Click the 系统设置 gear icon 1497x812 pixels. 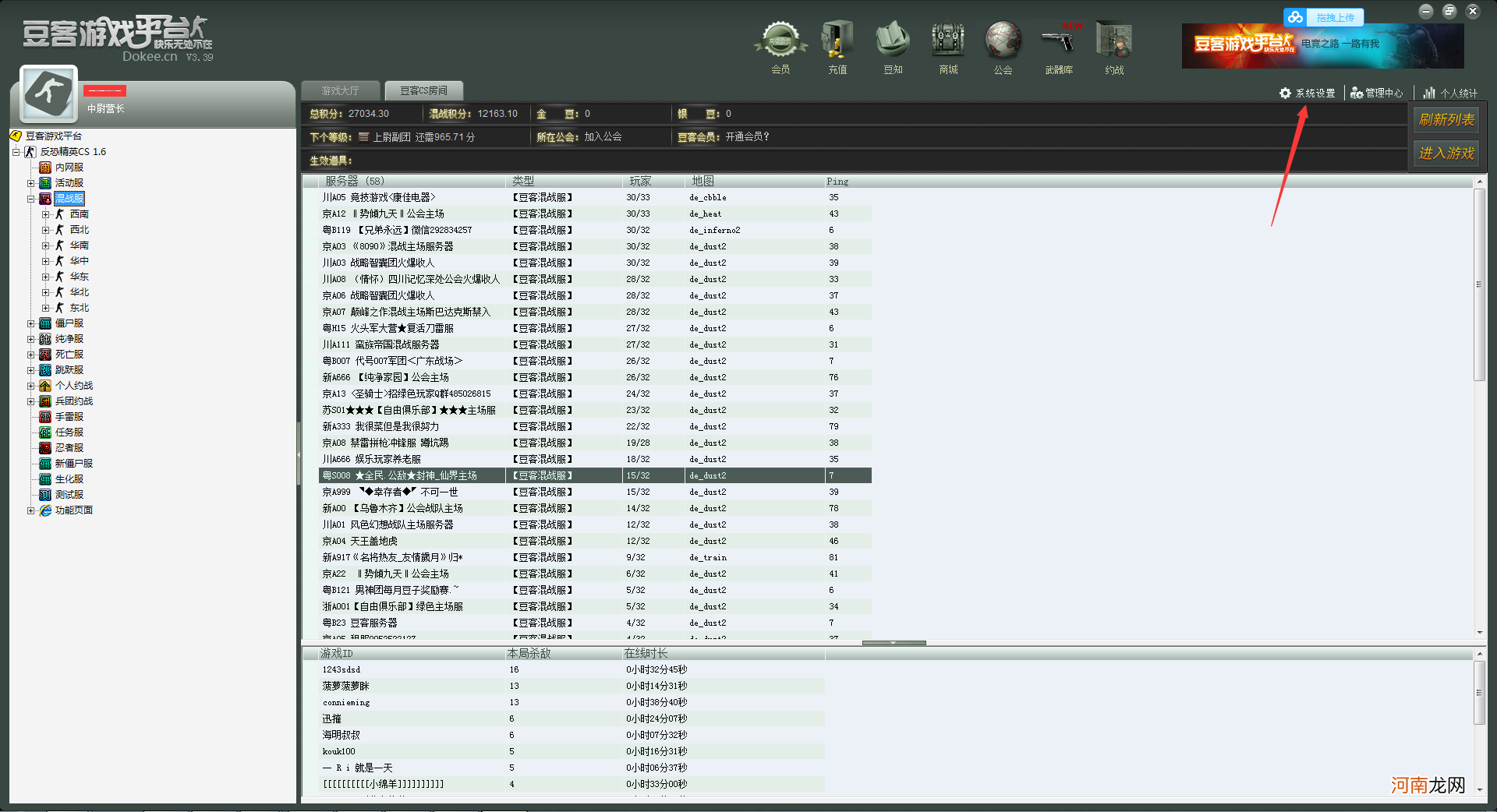coord(1285,93)
